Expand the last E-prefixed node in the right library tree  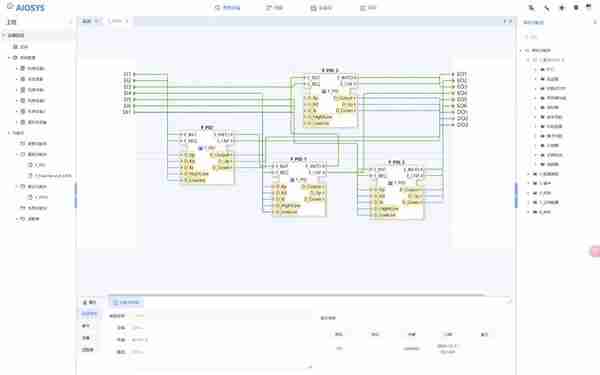(529, 212)
